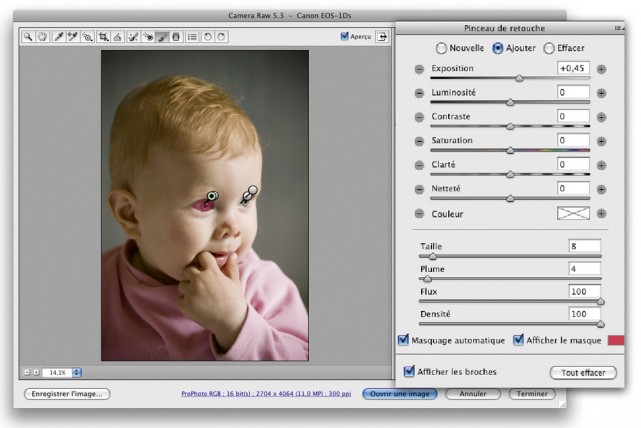
Task: Select the Straighten tool
Action: point(118,37)
